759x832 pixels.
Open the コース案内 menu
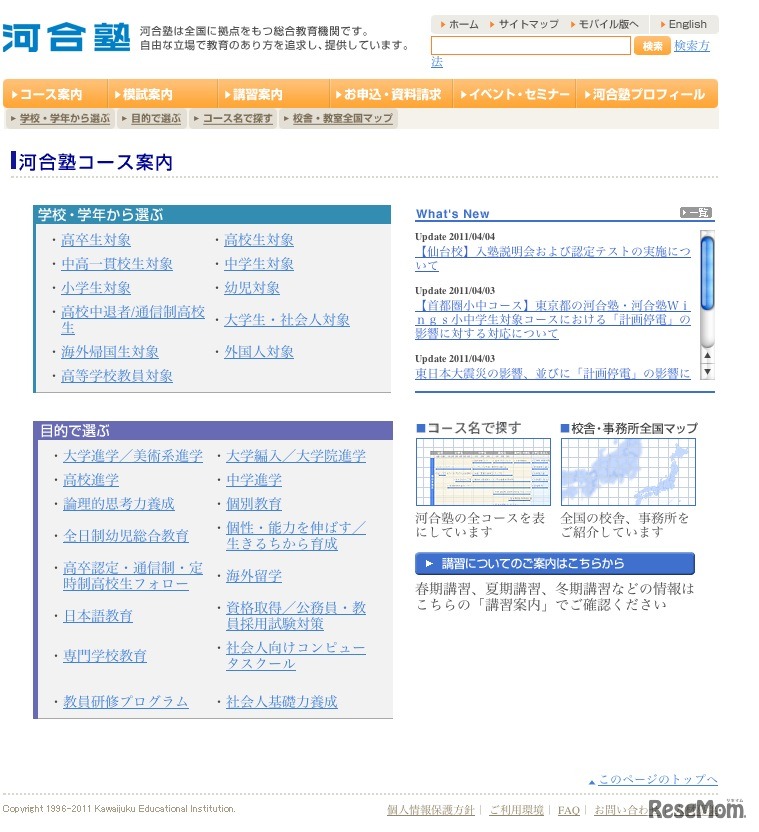[55, 94]
